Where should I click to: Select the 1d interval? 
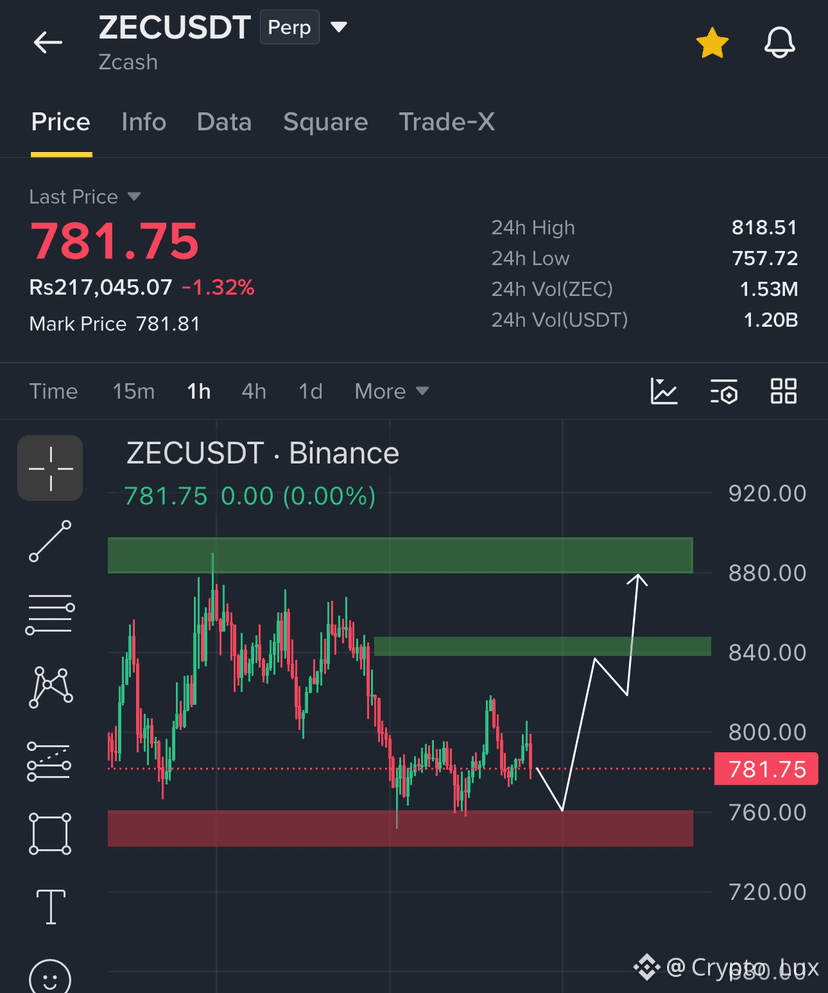pos(310,391)
